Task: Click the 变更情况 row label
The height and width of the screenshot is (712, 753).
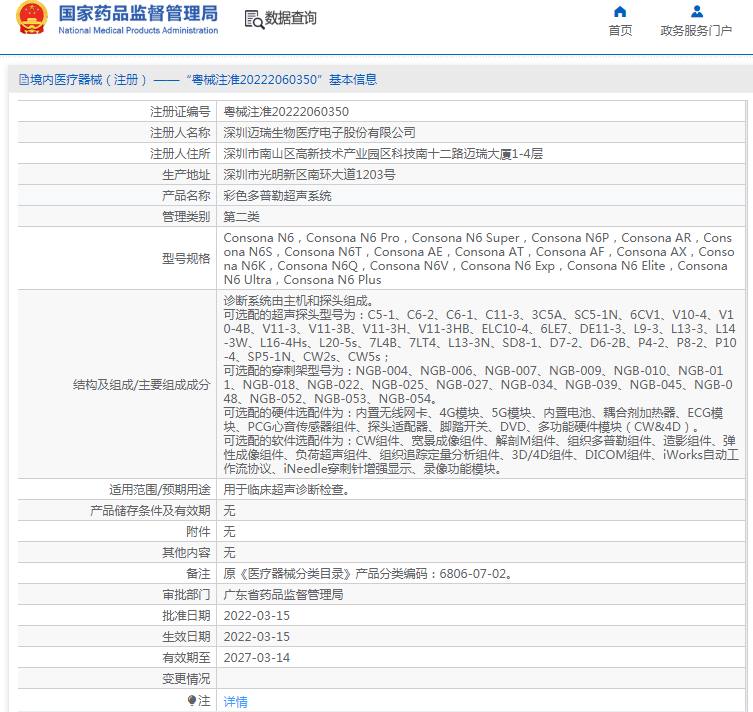Action: (x=186, y=679)
